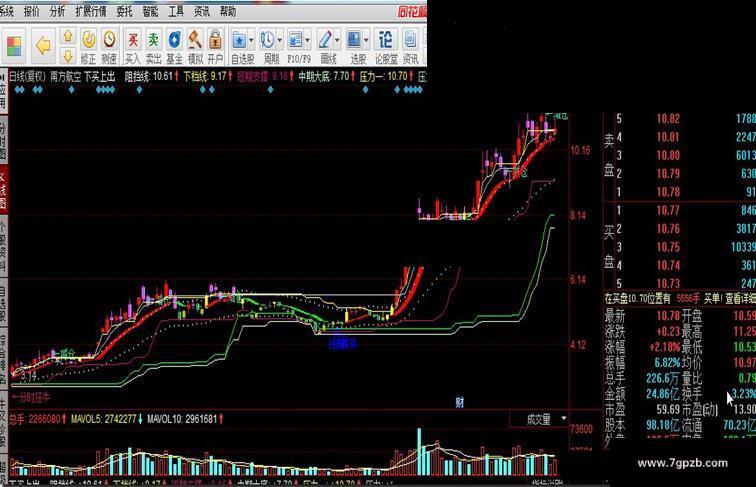The image size is (756, 487).
Task: Select the 画线 pencil drawing tool
Action: (325, 40)
